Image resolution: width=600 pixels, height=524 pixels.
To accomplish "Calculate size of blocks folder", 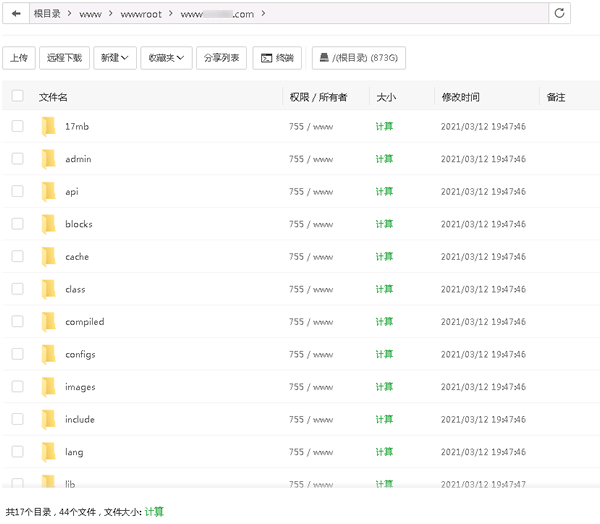I will point(384,224).
